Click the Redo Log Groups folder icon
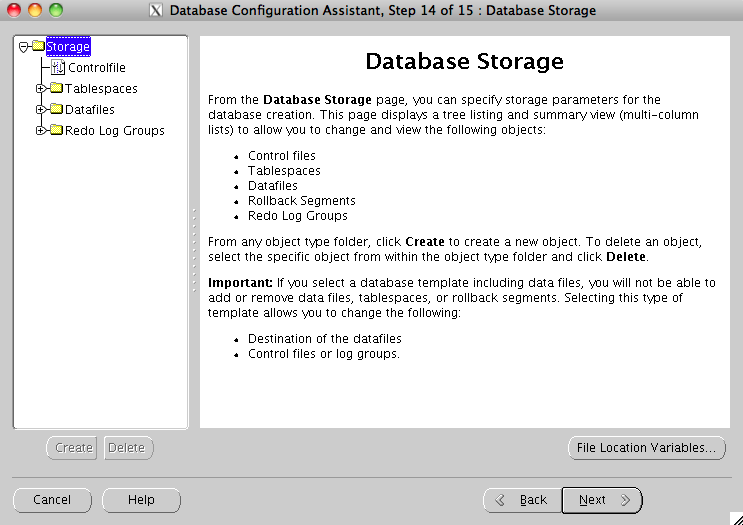This screenshot has width=743, height=525. pyautogui.click(x=56, y=131)
